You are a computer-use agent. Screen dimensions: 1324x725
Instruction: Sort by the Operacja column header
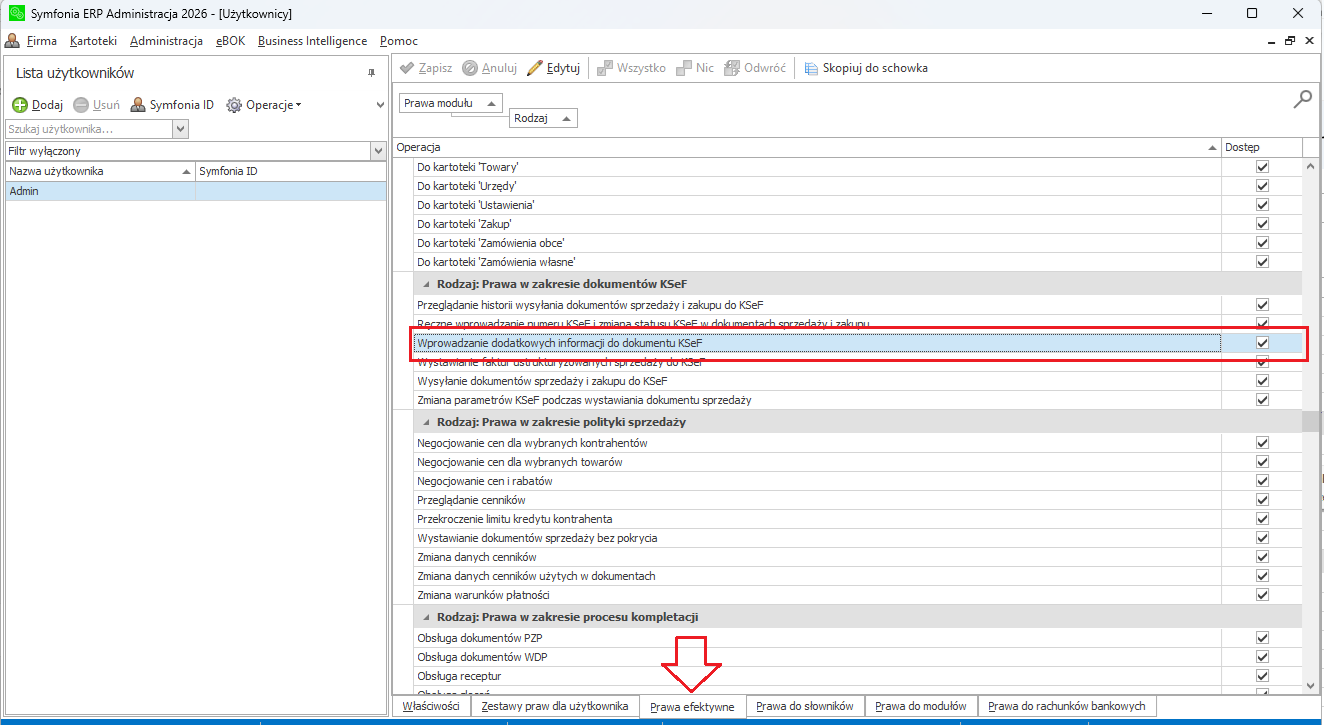click(800, 147)
